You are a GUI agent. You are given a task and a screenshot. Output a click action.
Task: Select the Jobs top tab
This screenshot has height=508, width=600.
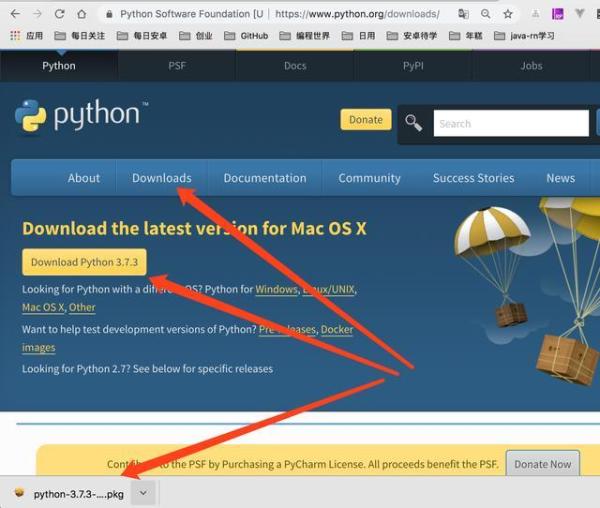tap(531, 66)
